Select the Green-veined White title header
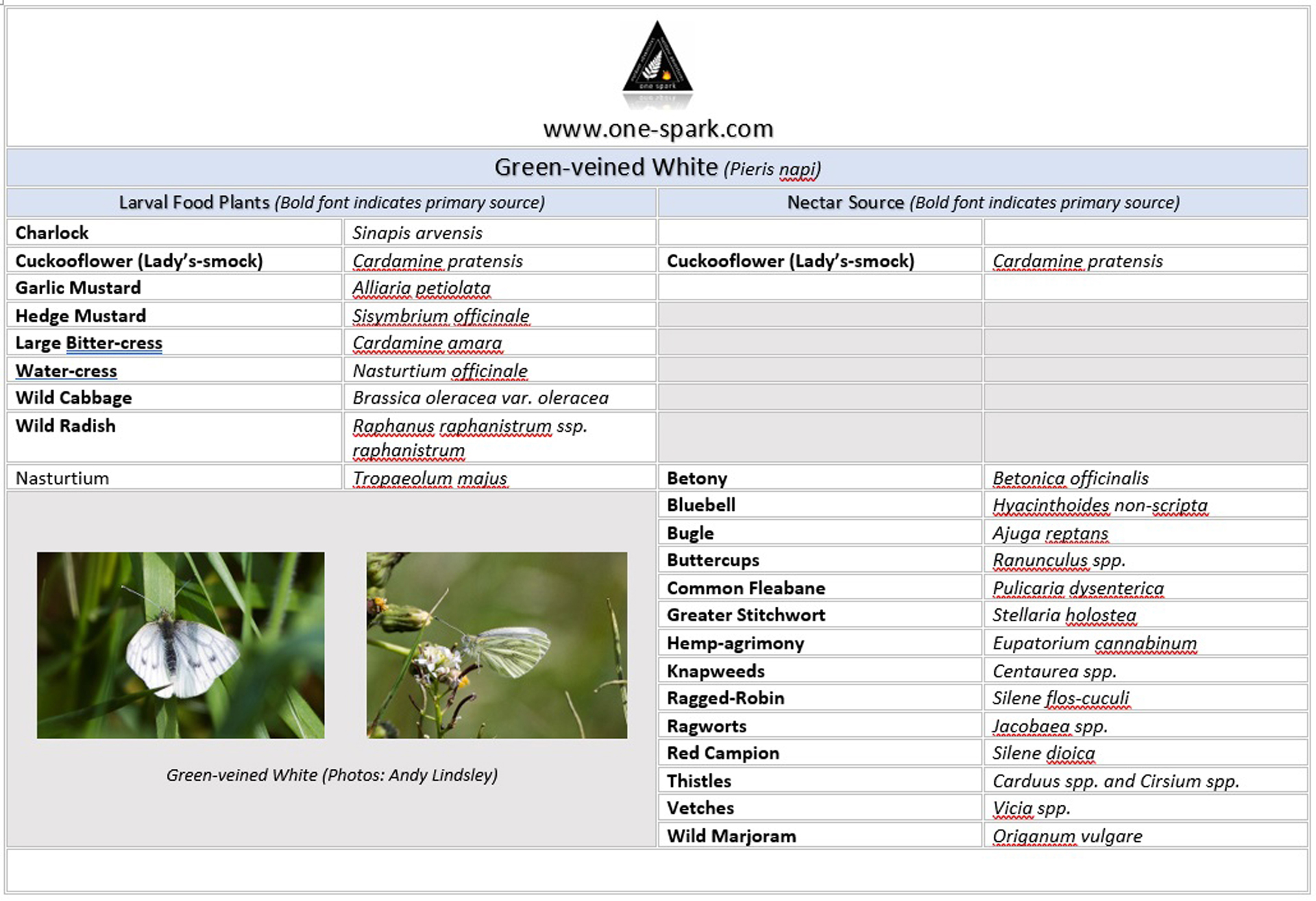Screen dimensions: 1316x901 (657, 167)
